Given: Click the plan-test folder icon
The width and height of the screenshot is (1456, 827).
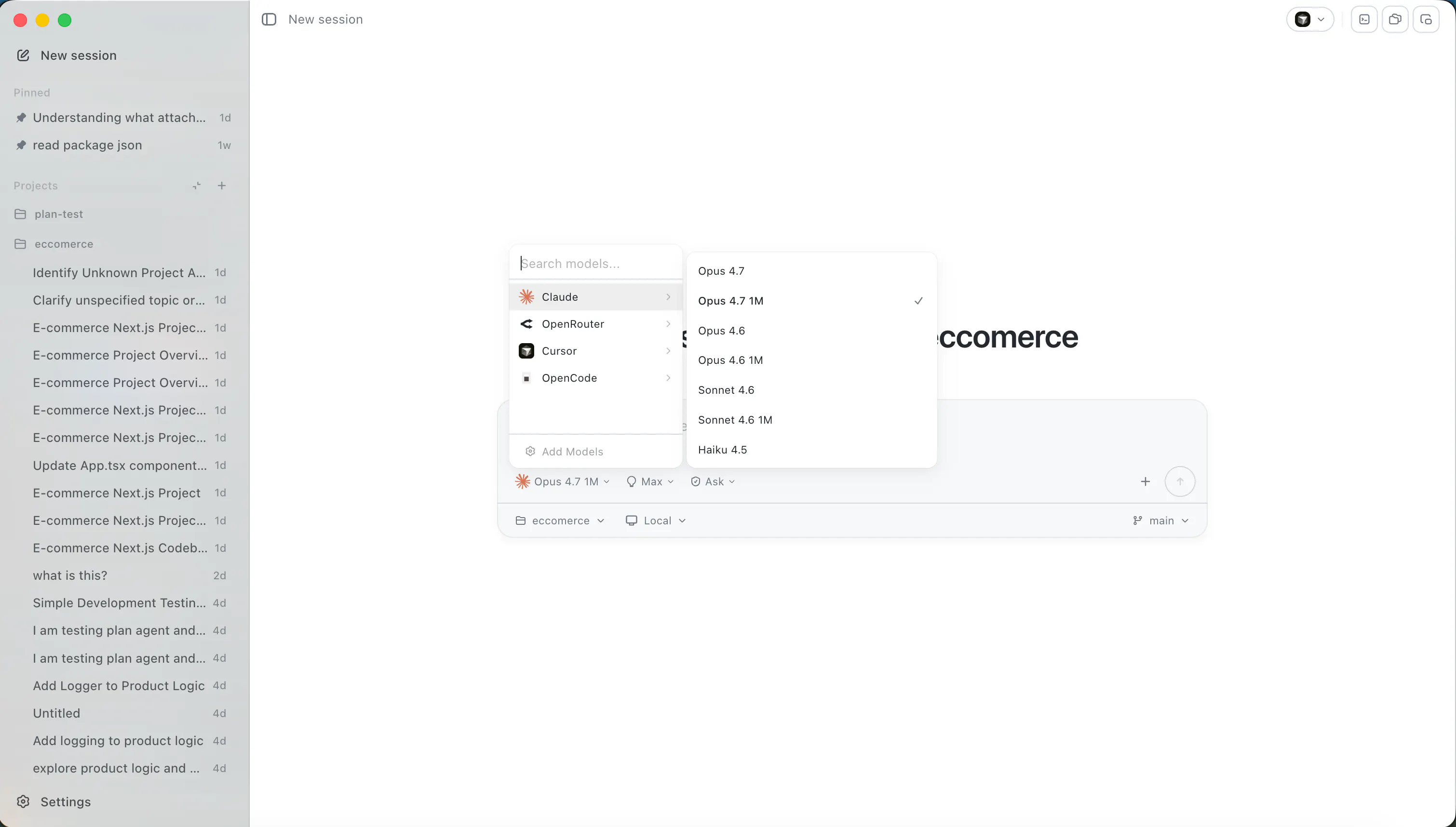Looking at the screenshot, I should [x=20, y=214].
